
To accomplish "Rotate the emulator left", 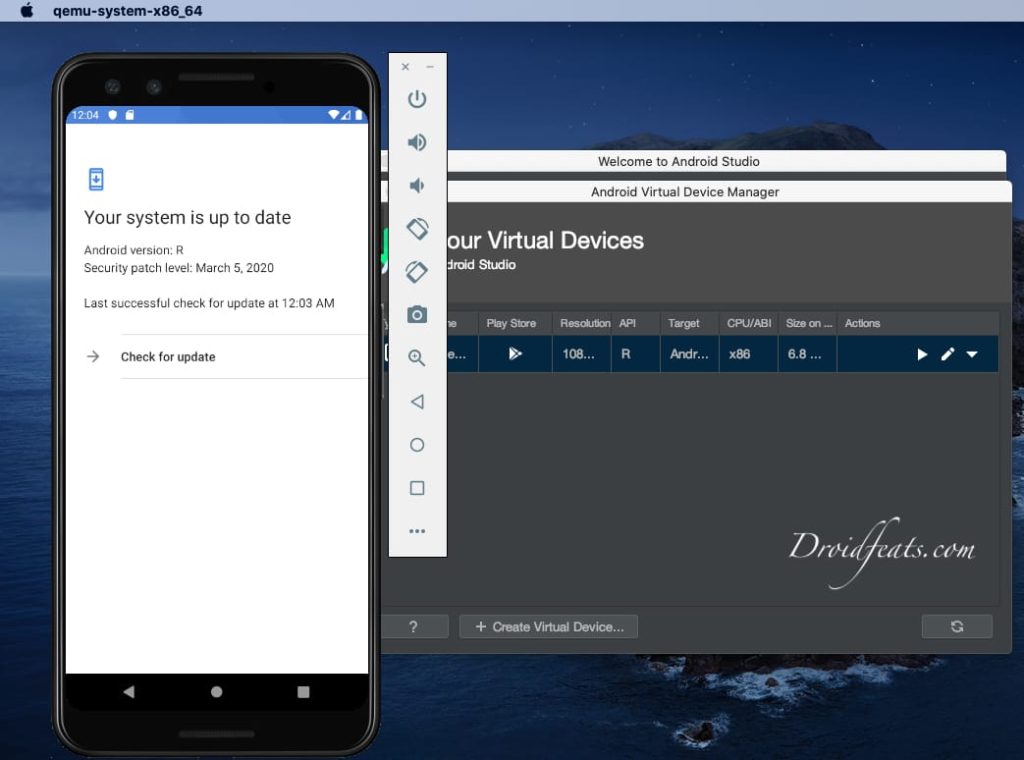I will pyautogui.click(x=417, y=229).
